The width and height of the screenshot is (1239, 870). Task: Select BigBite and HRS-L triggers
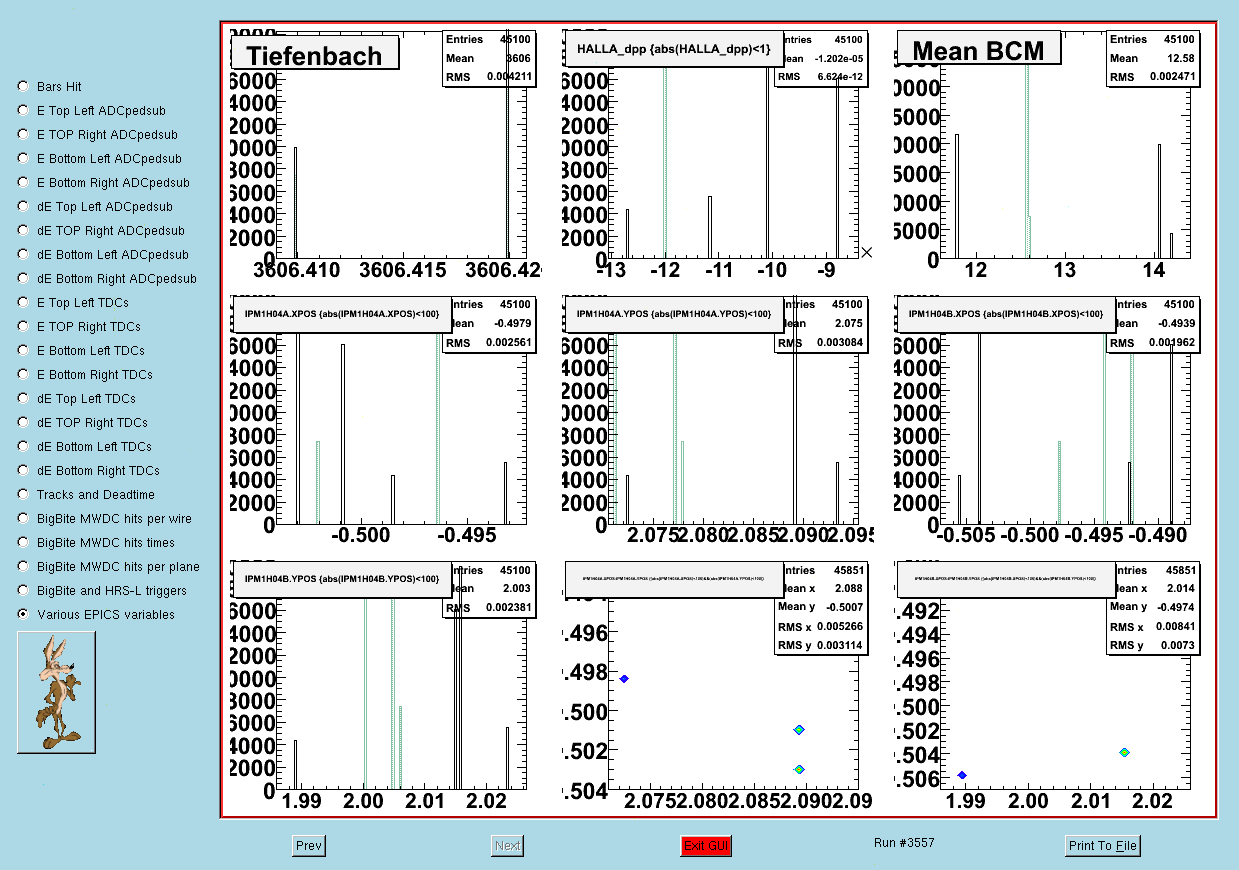point(23,591)
